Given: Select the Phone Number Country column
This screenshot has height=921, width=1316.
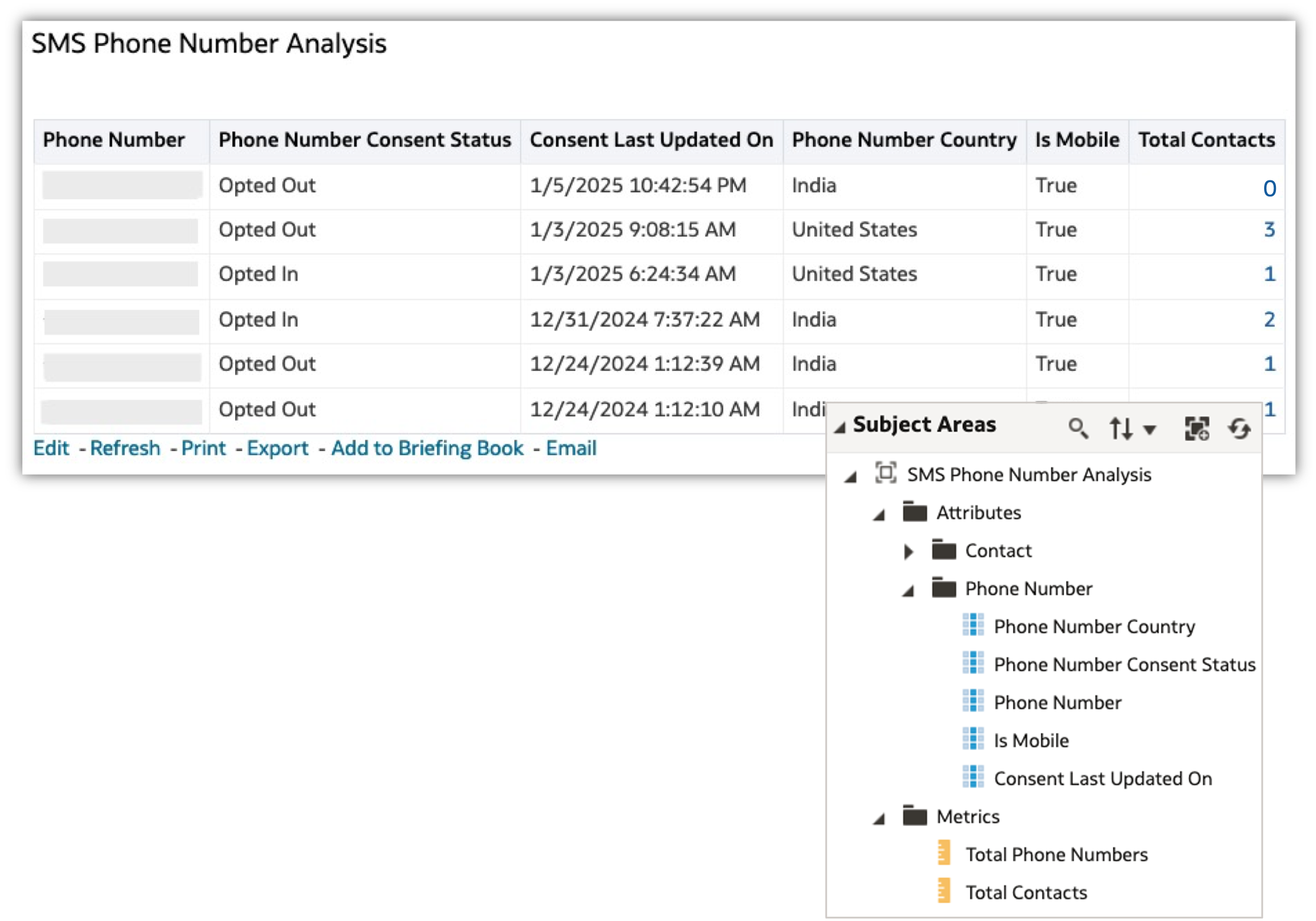Looking at the screenshot, I should coord(1094,626).
